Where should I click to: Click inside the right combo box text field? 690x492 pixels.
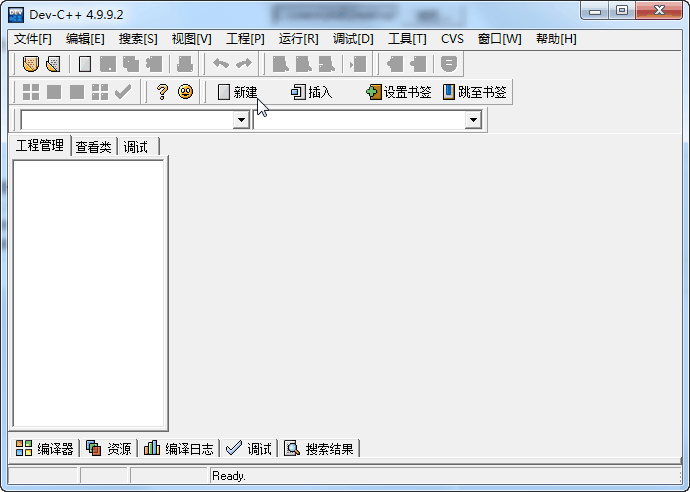coord(359,120)
